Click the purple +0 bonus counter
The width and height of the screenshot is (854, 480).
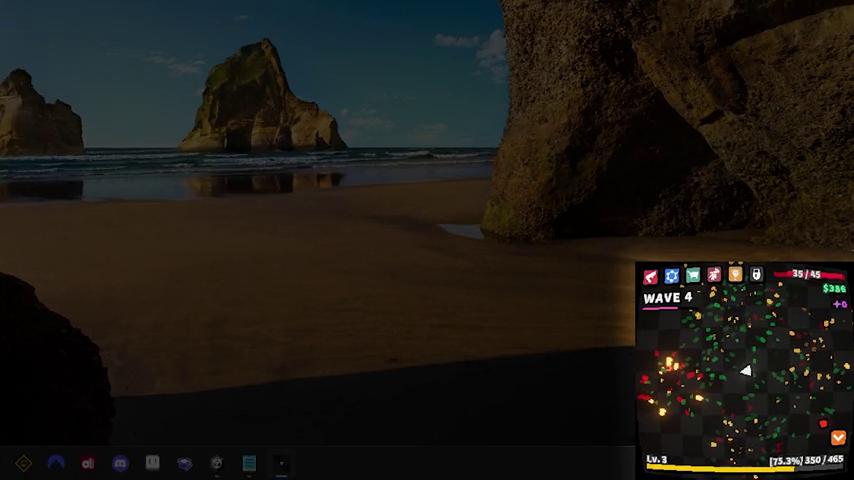(x=839, y=303)
